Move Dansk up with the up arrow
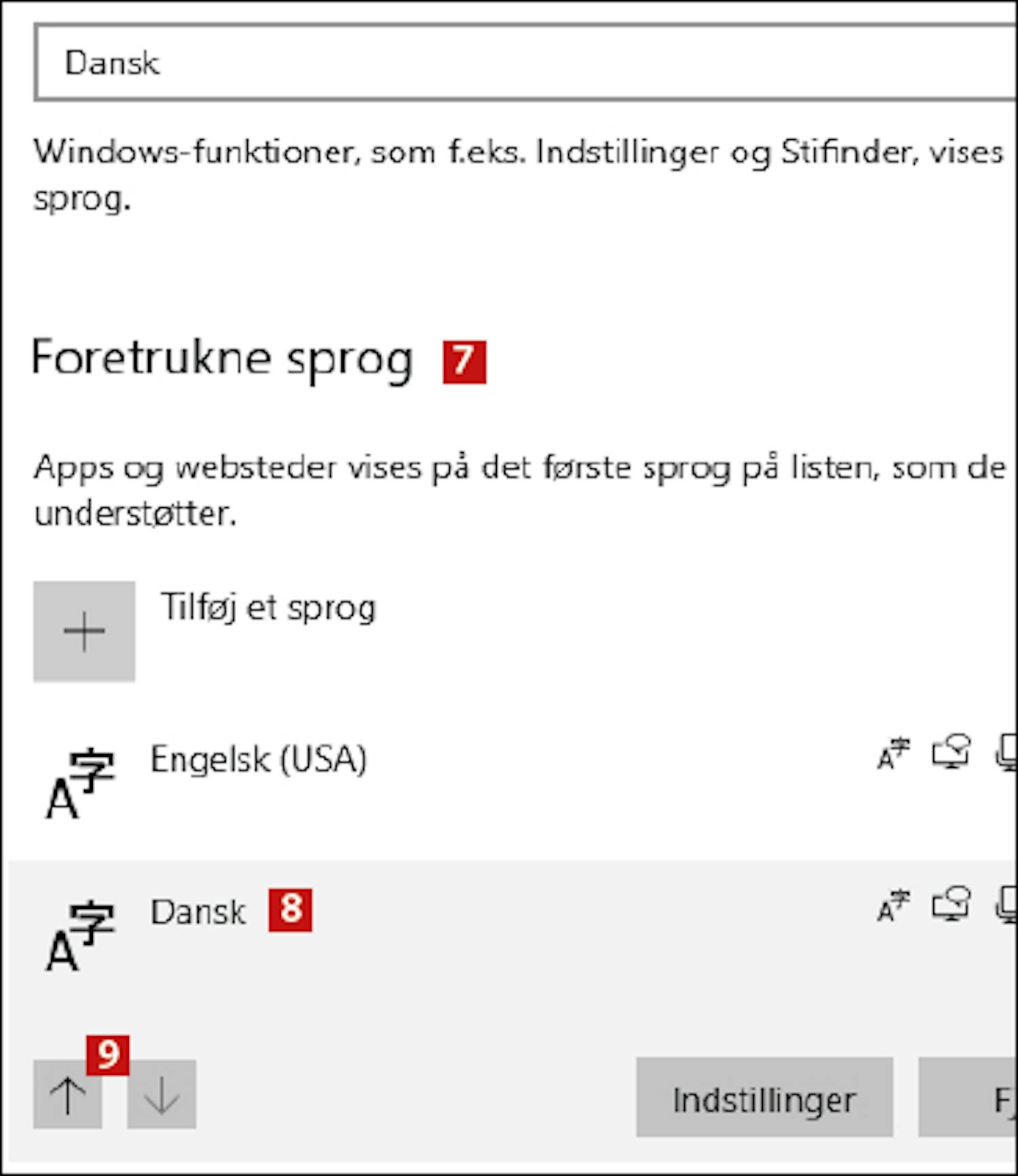The width and height of the screenshot is (1018, 1176). pyautogui.click(x=68, y=1094)
